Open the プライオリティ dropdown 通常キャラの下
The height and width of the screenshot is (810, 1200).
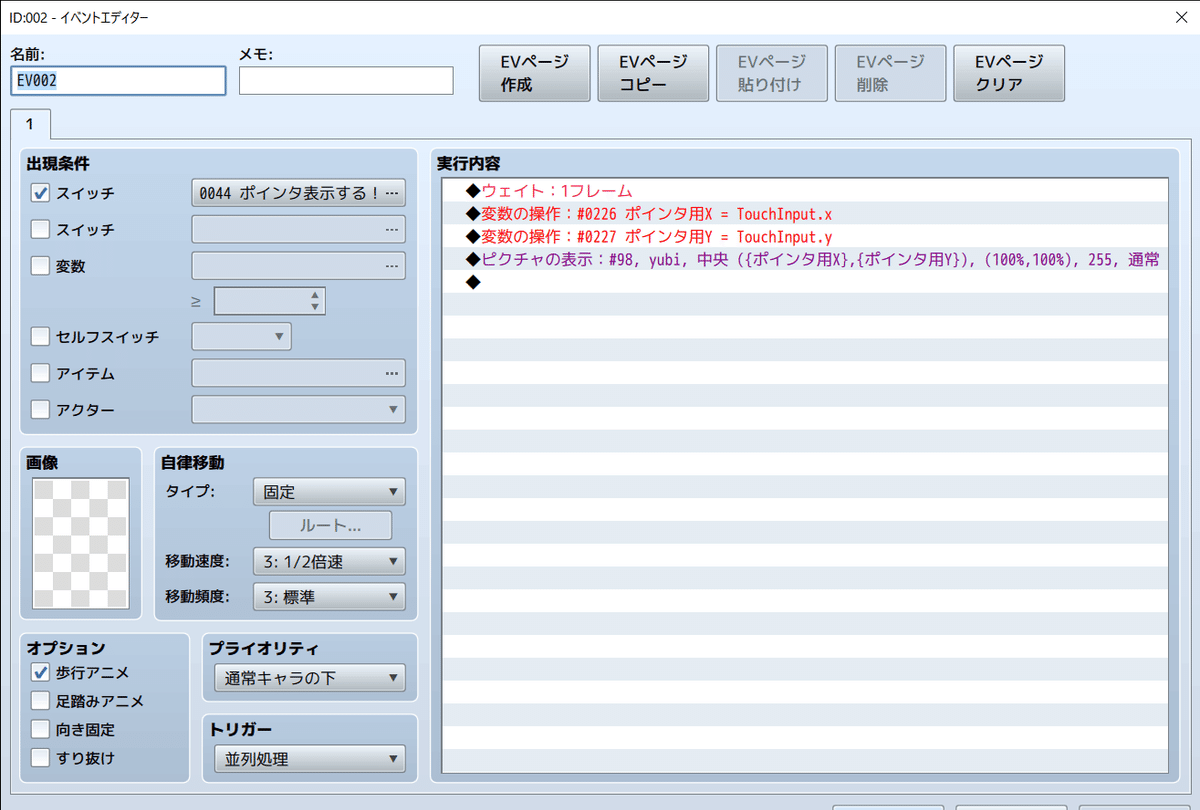pyautogui.click(x=310, y=678)
